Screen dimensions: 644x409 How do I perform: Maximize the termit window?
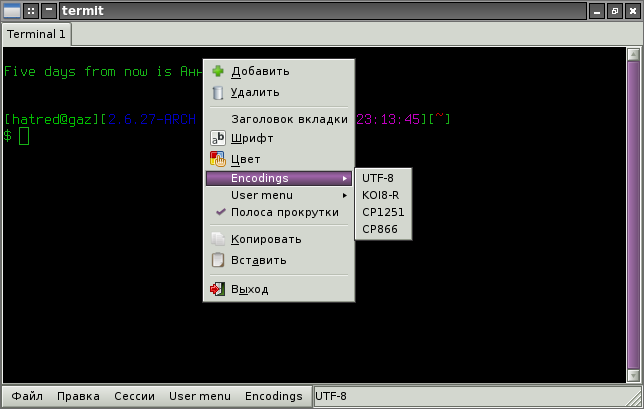click(x=615, y=11)
